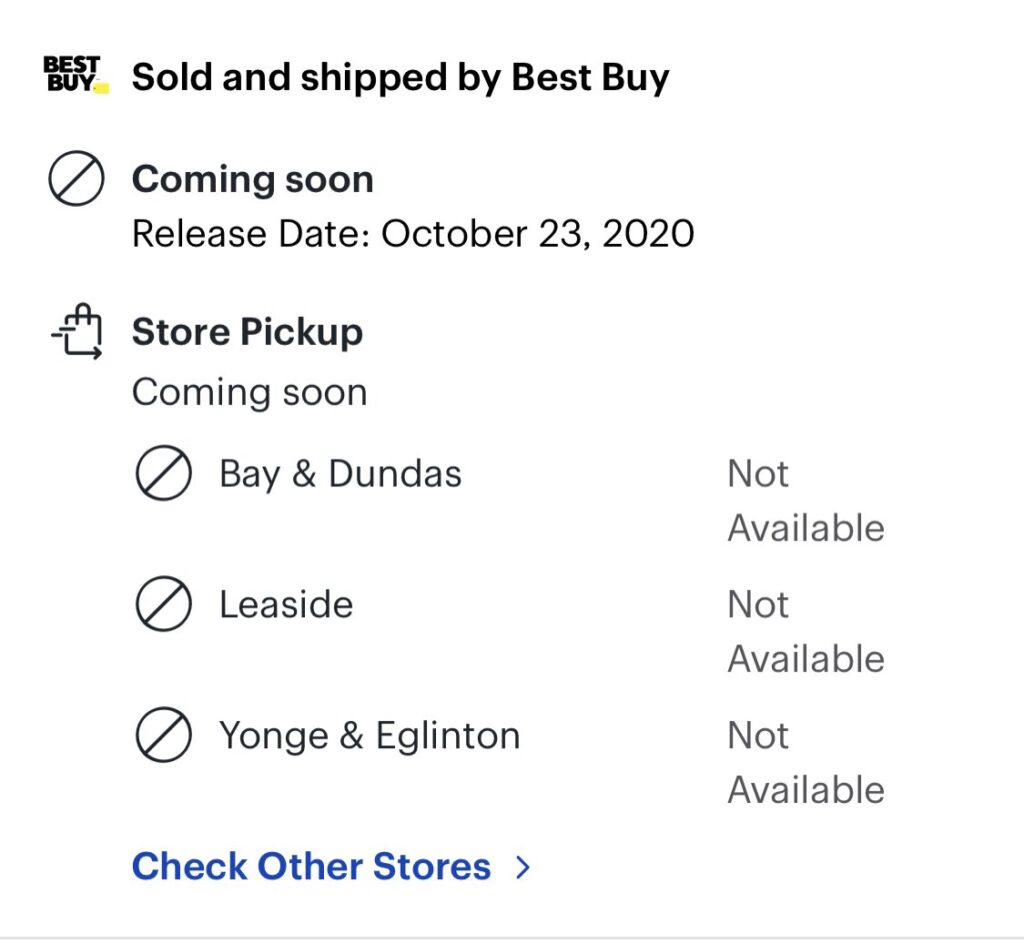This screenshot has width=1024, height=944.
Task: Click the Best Buy logo icon
Action: click(x=76, y=74)
